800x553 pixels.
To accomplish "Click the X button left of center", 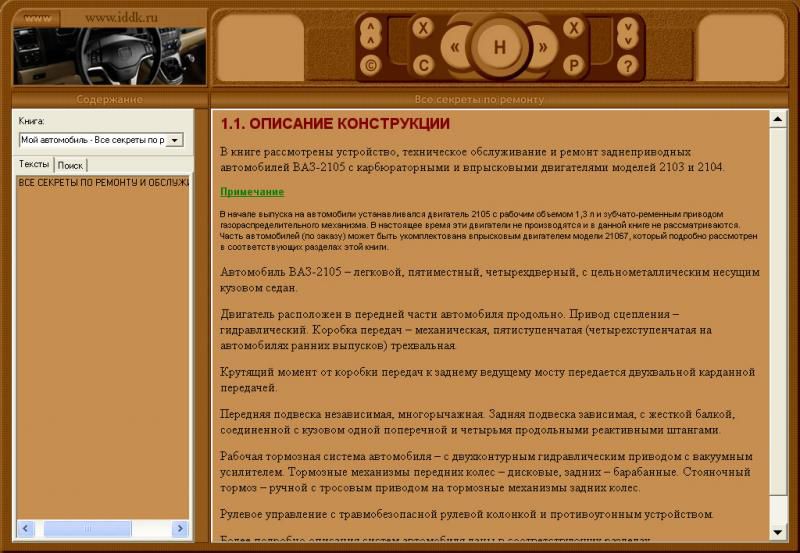I will (423, 28).
